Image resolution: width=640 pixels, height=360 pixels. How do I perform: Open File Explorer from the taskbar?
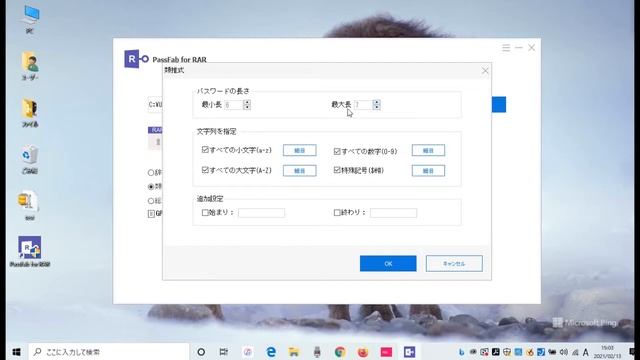293,351
